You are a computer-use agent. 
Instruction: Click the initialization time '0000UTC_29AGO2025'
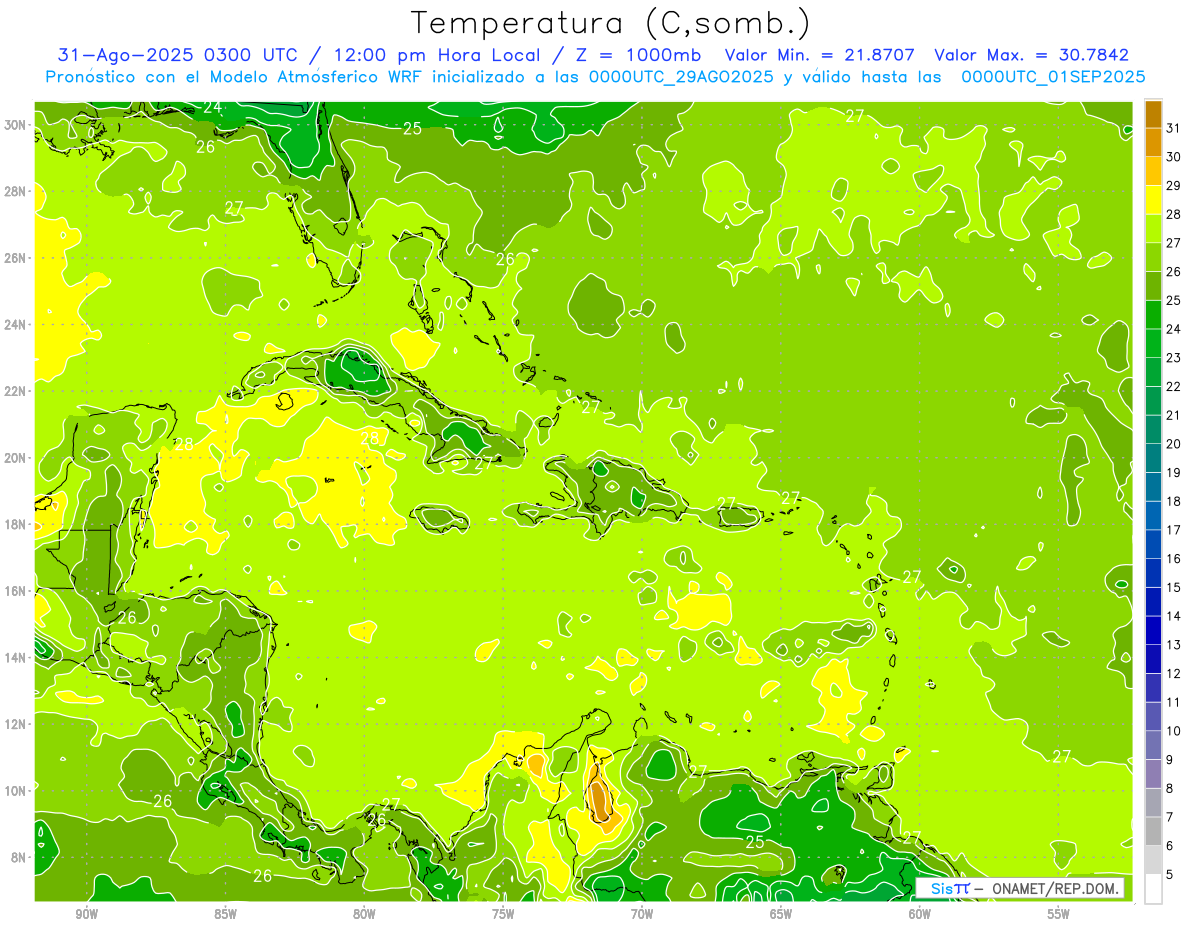click(x=681, y=77)
